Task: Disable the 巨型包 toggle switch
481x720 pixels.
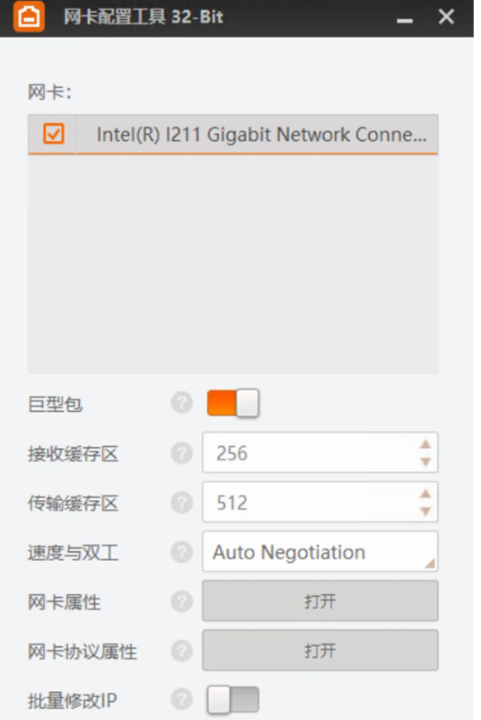Action: (x=233, y=403)
